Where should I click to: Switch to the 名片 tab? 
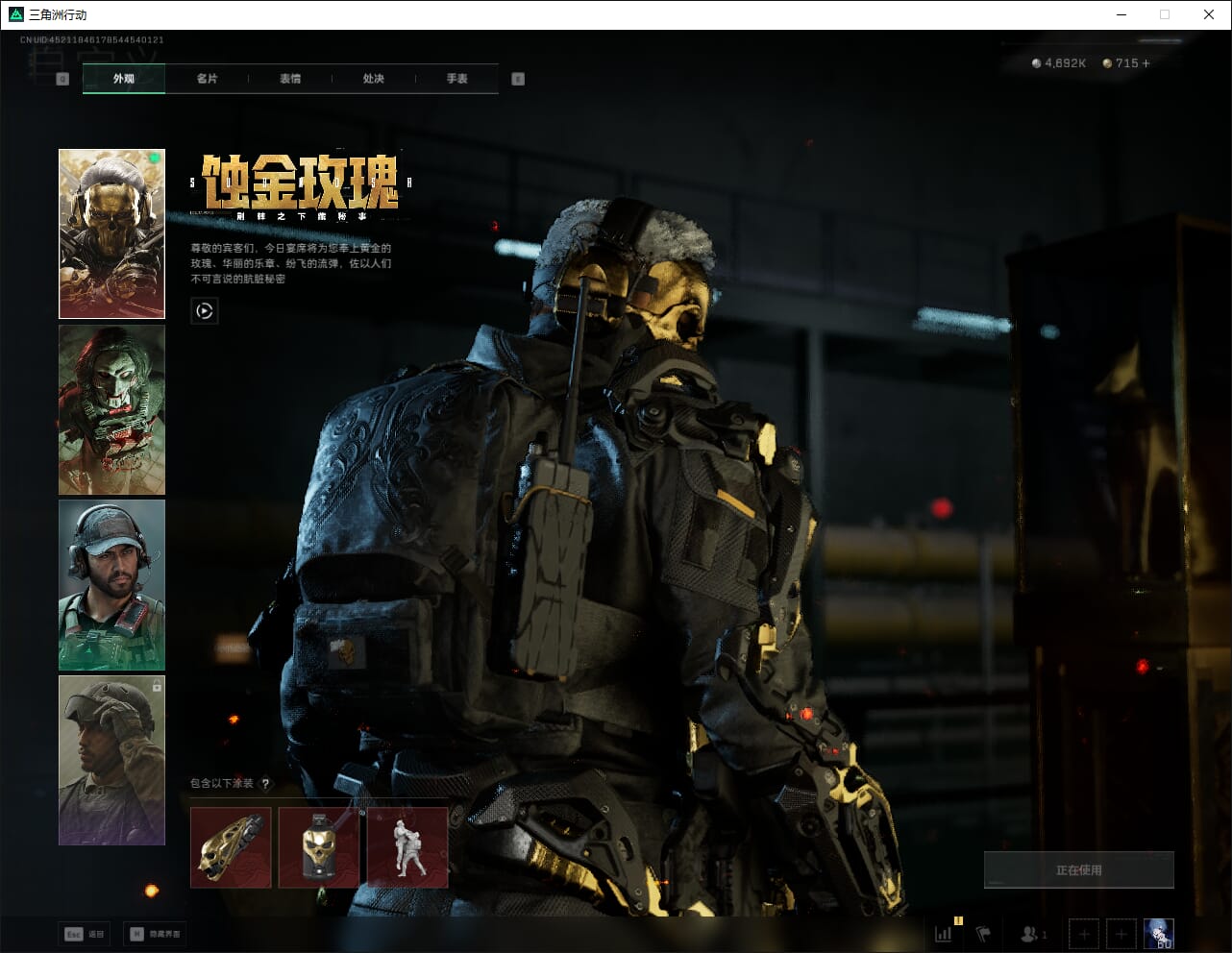coord(207,79)
